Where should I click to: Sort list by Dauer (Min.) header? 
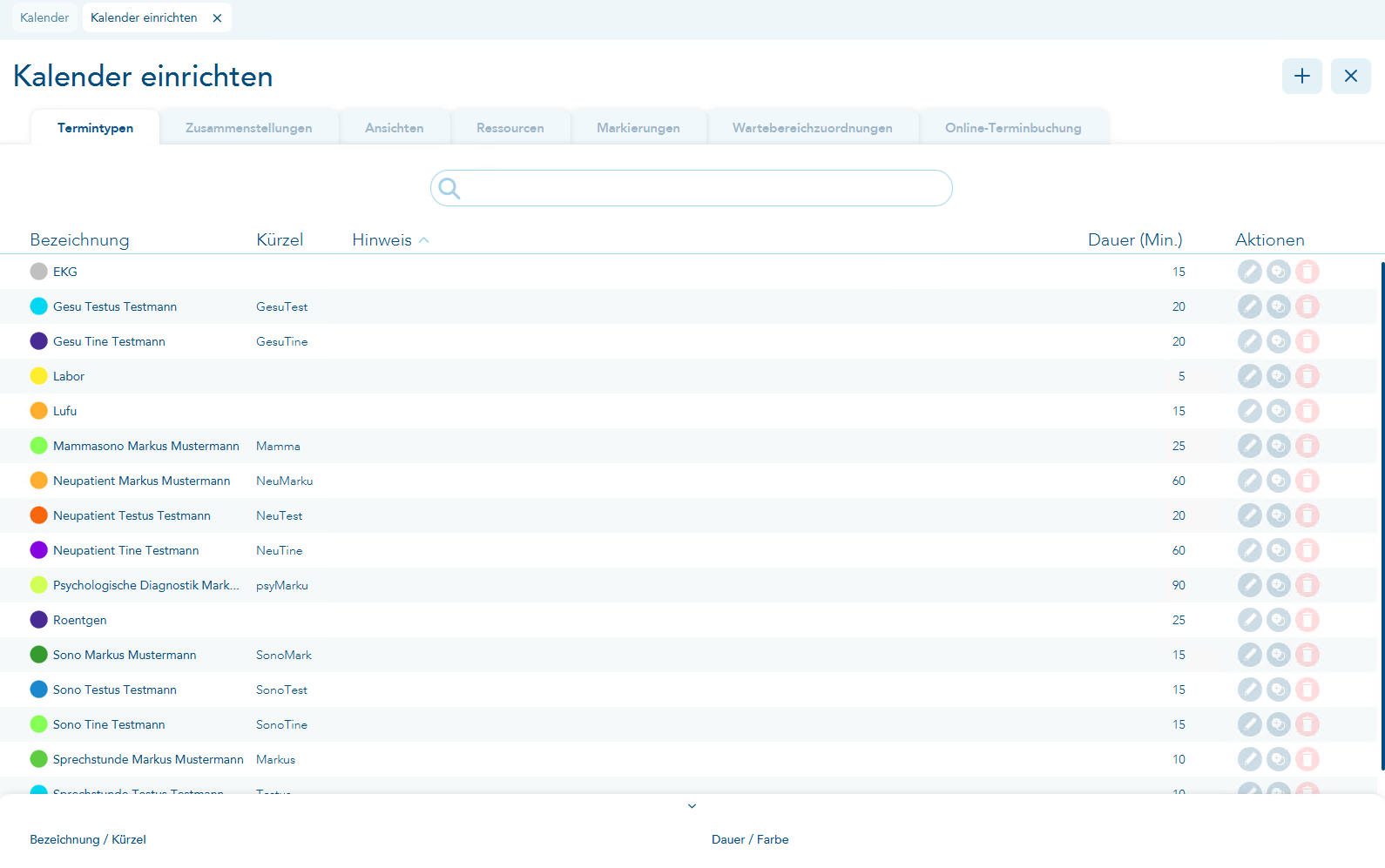tap(1134, 240)
